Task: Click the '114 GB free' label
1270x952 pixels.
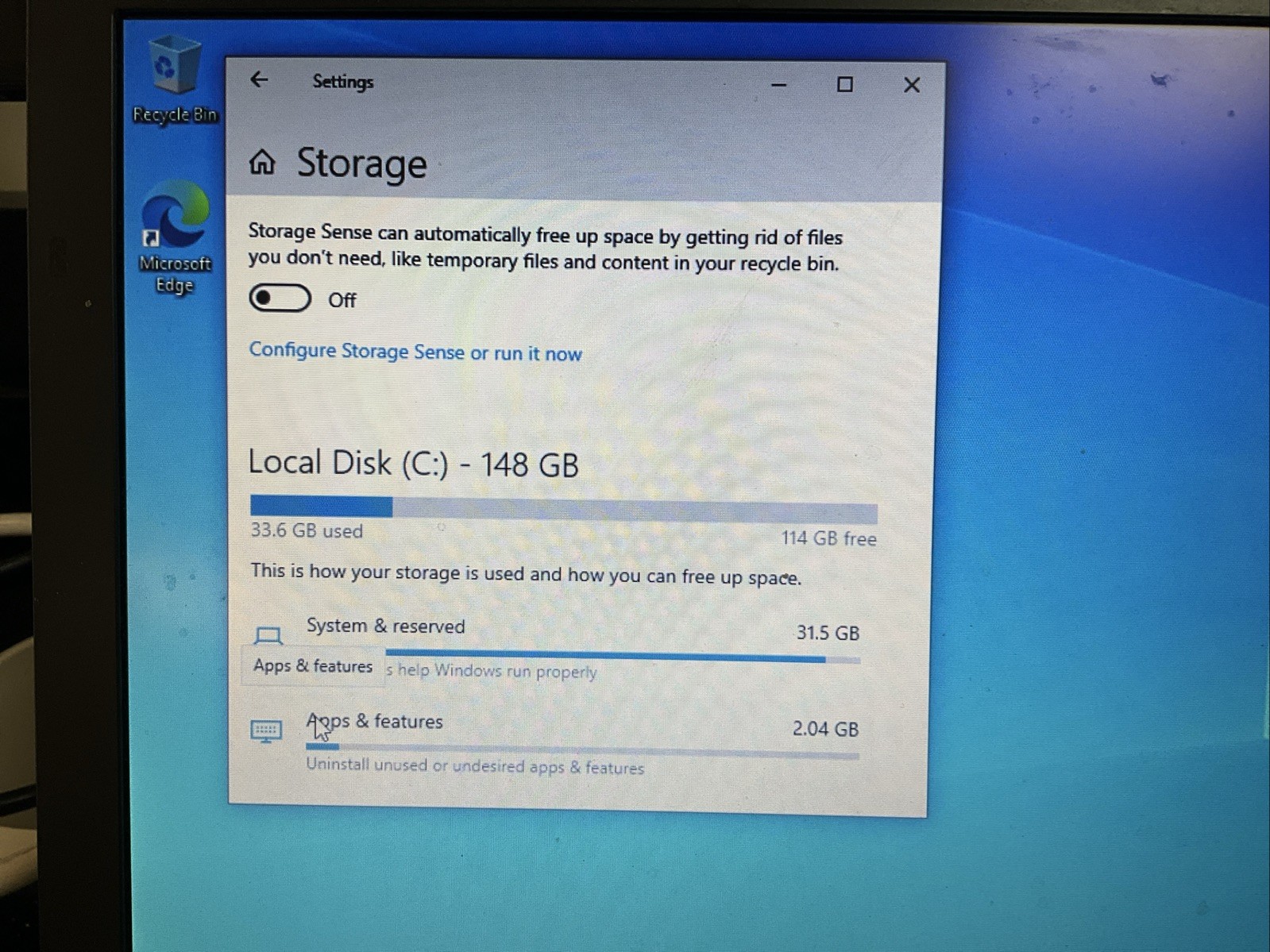Action: pyautogui.click(x=828, y=538)
